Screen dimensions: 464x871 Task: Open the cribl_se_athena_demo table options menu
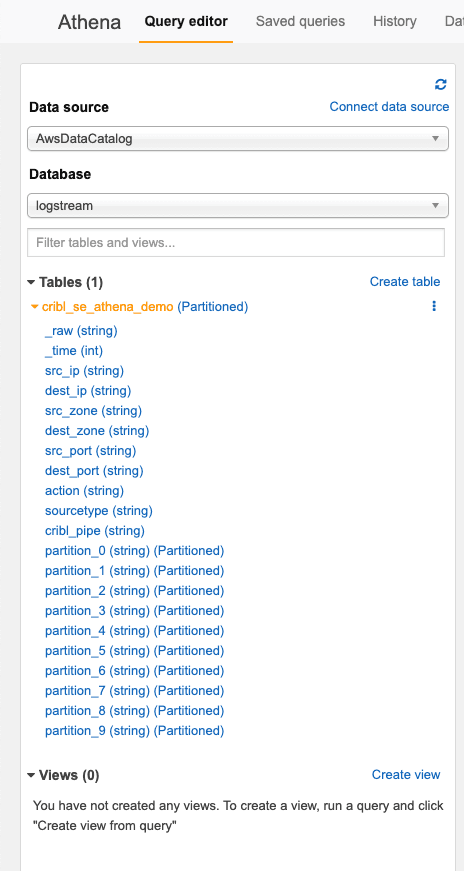point(434,306)
